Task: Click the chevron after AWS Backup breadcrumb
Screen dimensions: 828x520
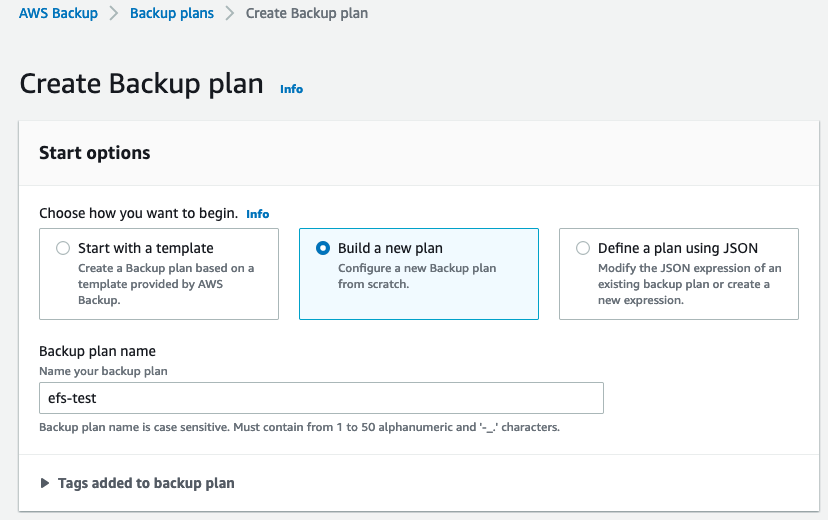Action: [x=114, y=14]
